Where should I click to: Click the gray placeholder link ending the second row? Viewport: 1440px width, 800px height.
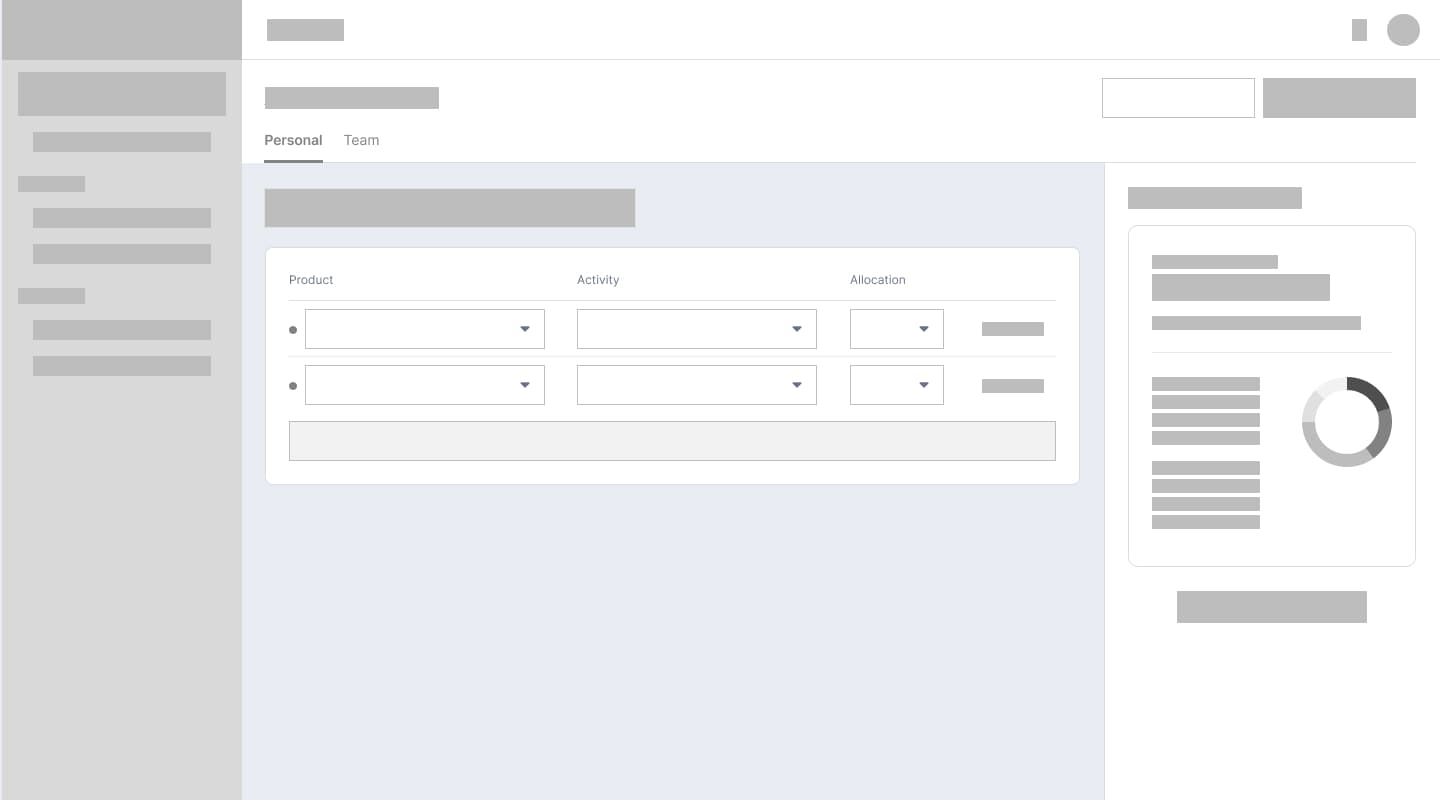click(x=1013, y=386)
